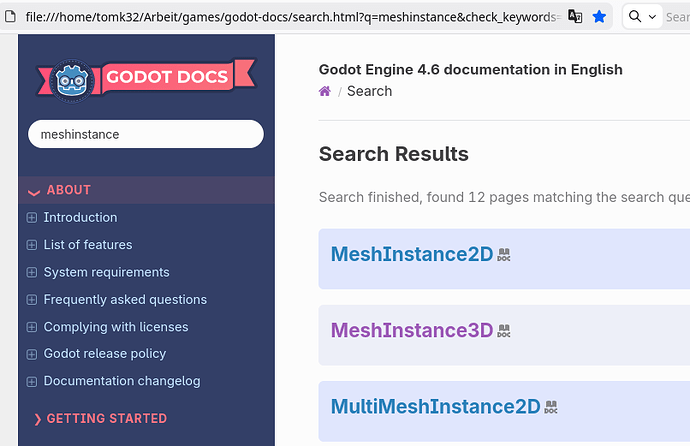
Task: Open Godot release policy link
Action: pos(105,354)
